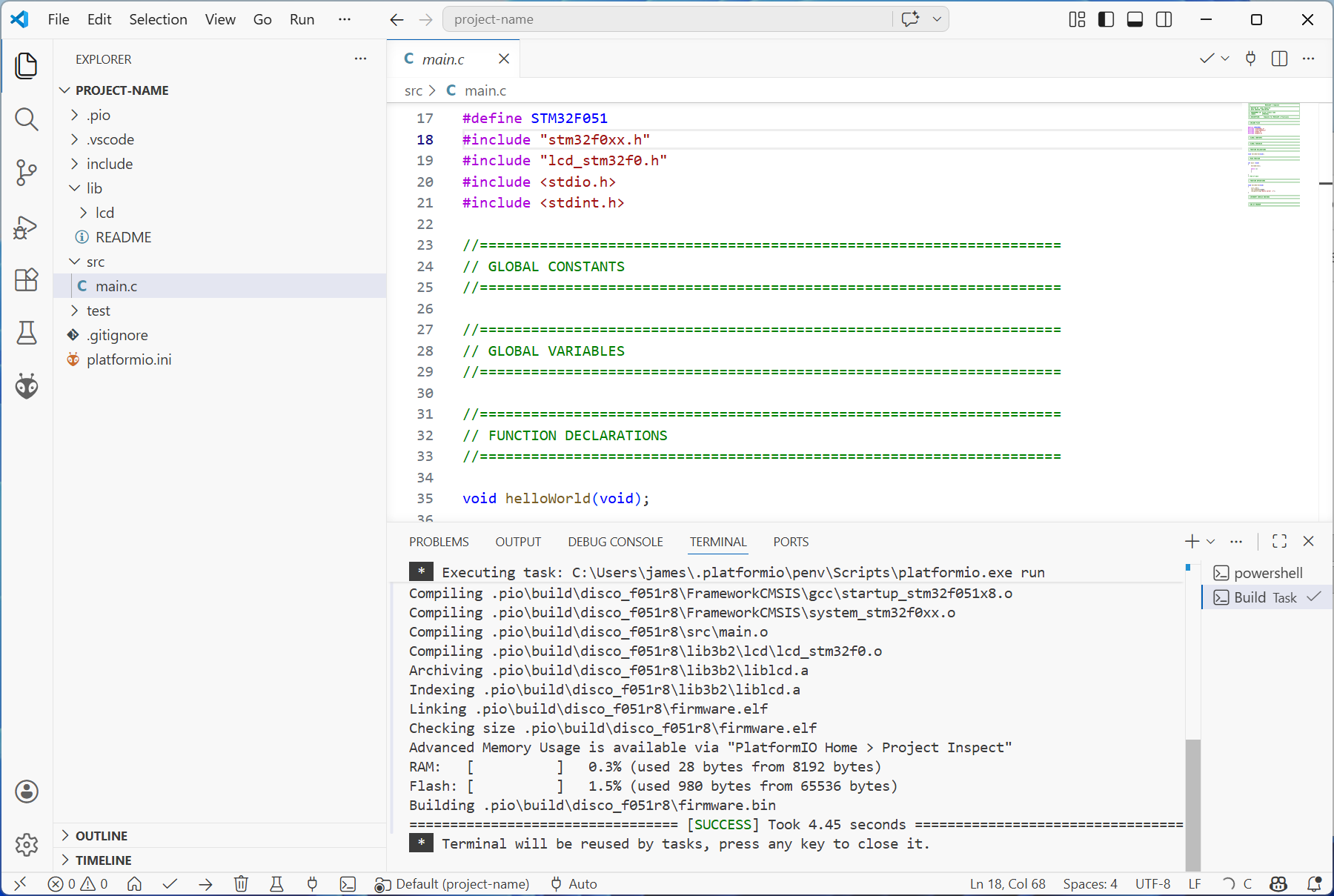1334x896 pixels.
Task: Open the Testing flask icon in activity bar
Action: (x=27, y=333)
